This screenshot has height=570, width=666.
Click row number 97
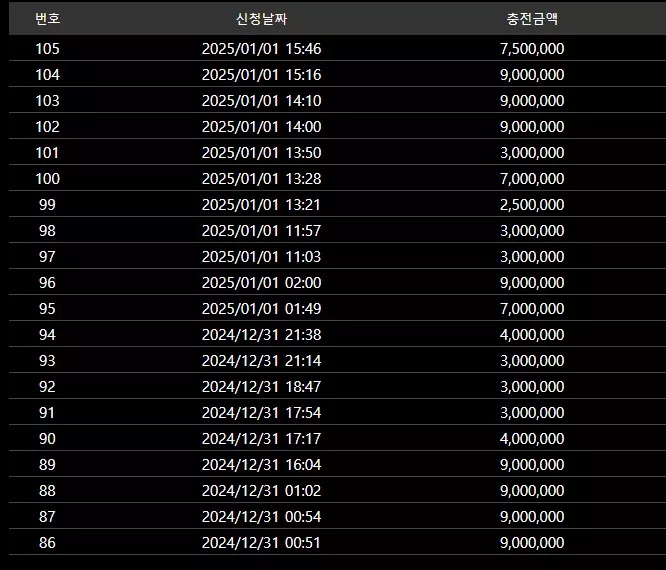click(47, 257)
